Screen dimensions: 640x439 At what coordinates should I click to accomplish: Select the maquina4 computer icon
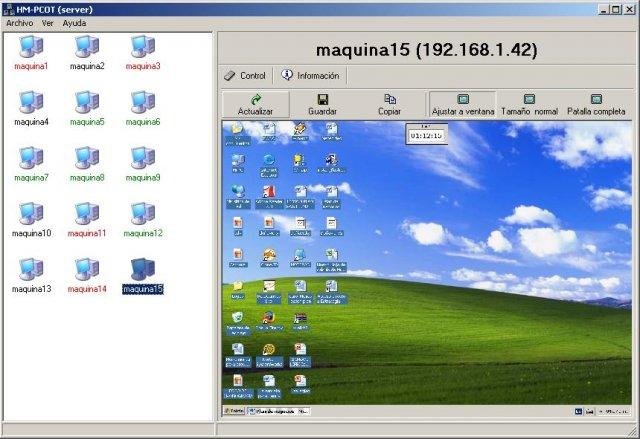click(x=31, y=102)
